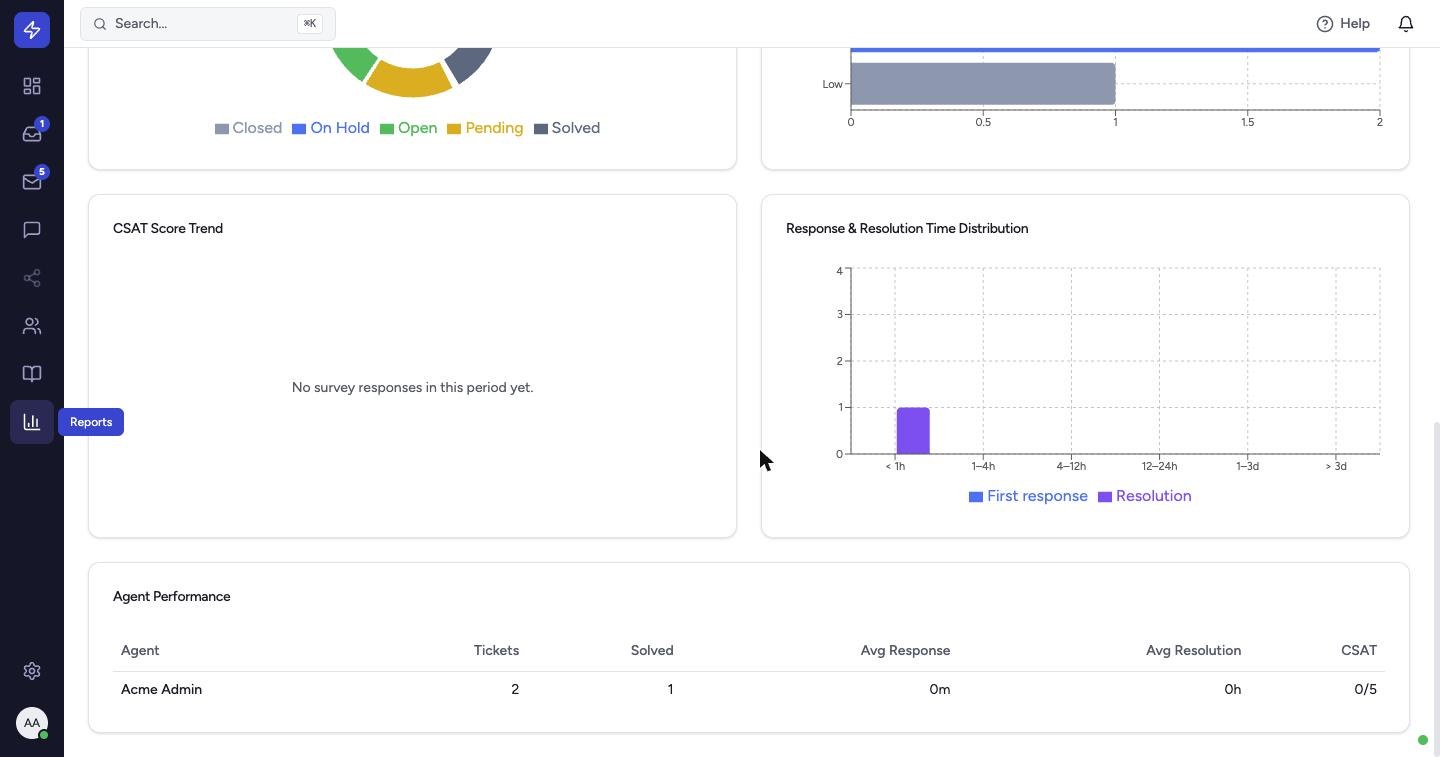The height and width of the screenshot is (757, 1440).
Task: Click the Avg Resolution column header
Action: coord(1193,651)
